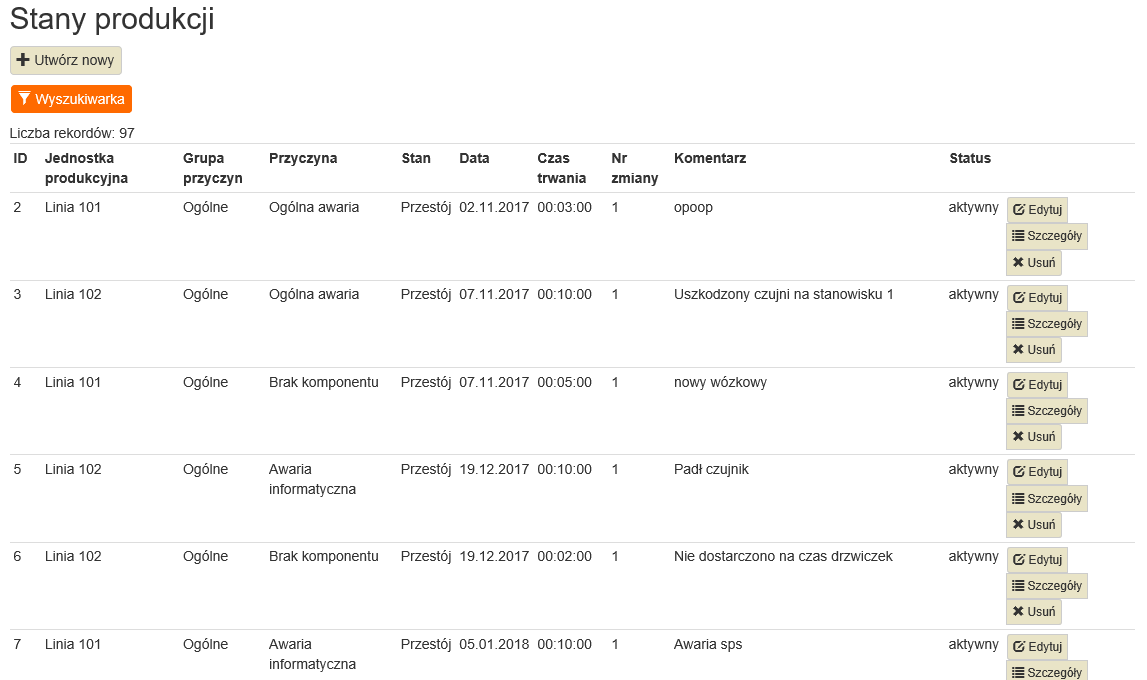Click Usuń on record ID 6

(1034, 612)
